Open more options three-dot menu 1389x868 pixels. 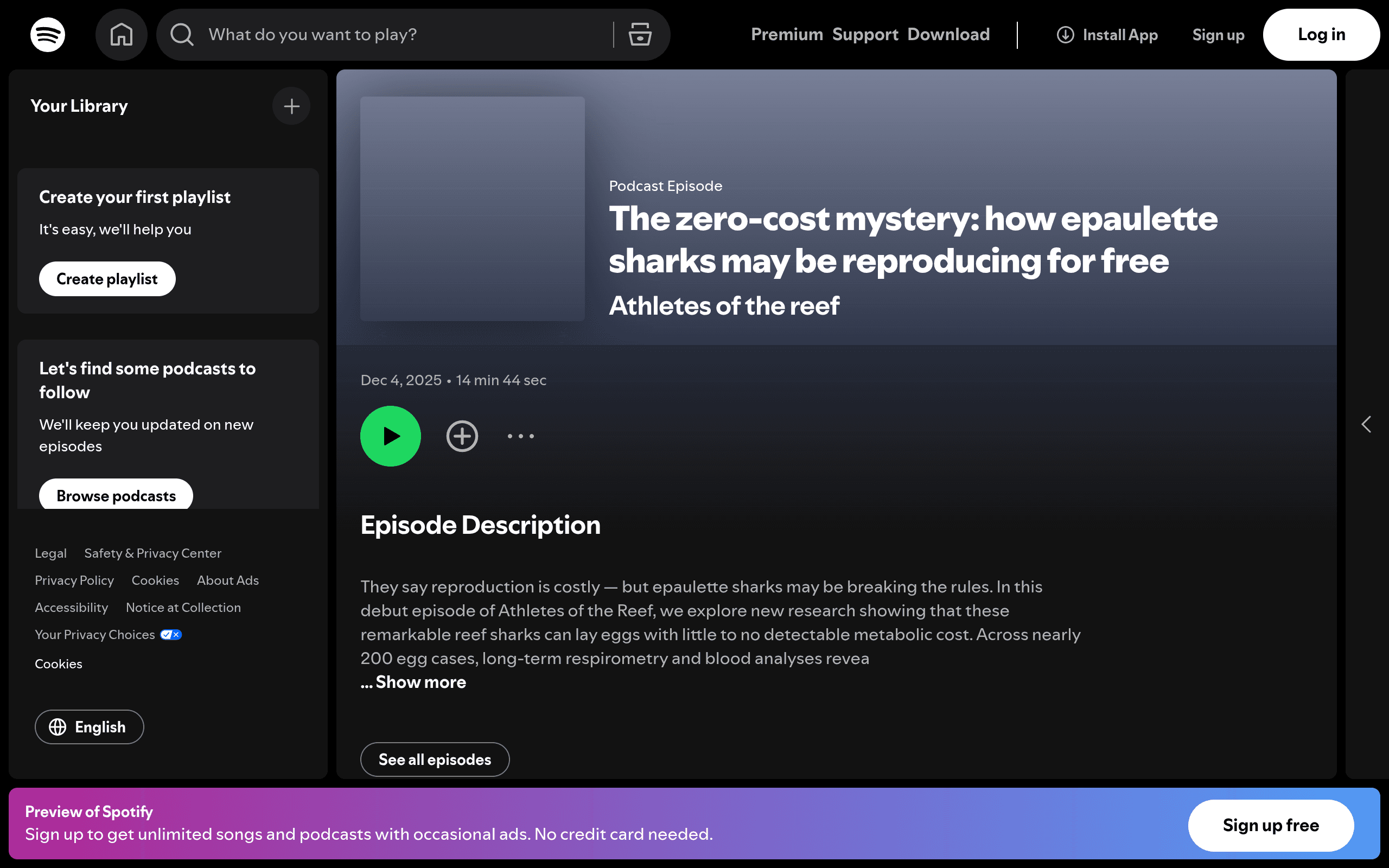tap(520, 436)
